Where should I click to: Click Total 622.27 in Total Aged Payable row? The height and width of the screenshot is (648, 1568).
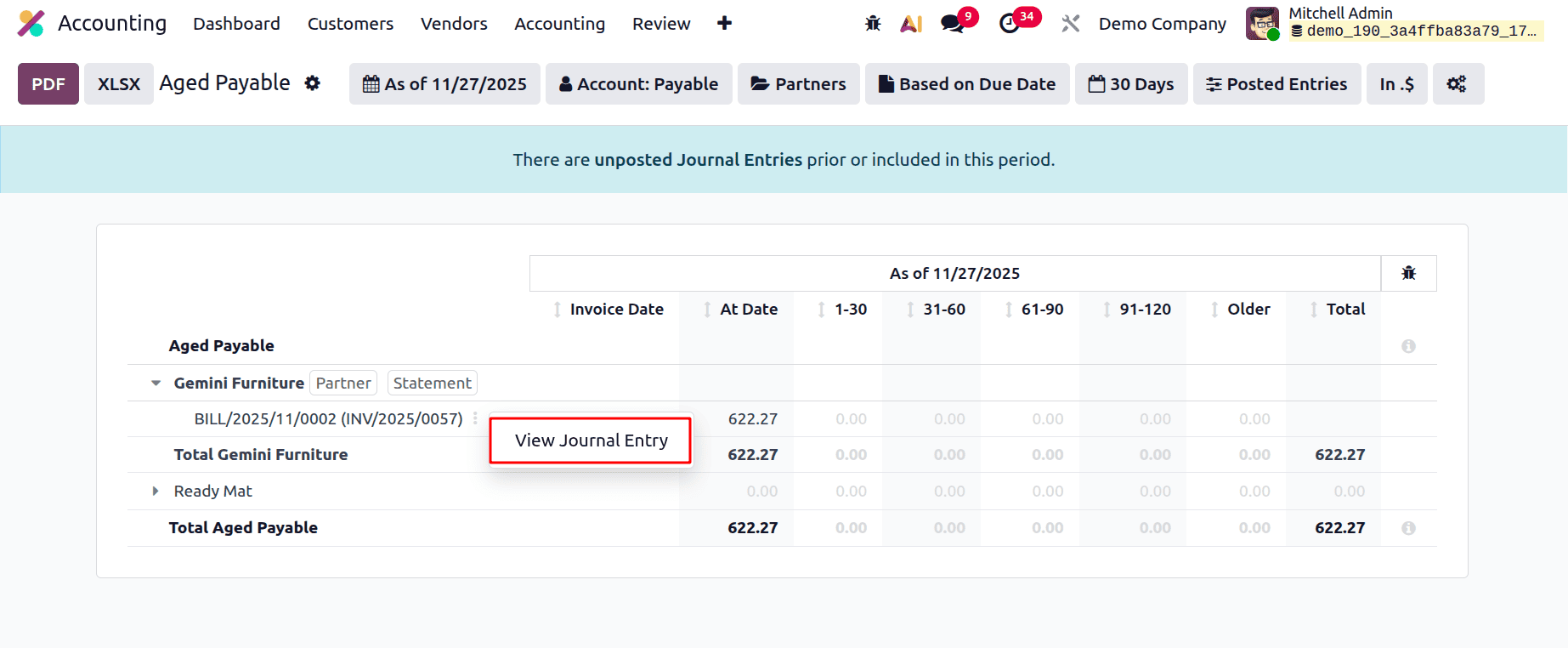coord(1339,527)
